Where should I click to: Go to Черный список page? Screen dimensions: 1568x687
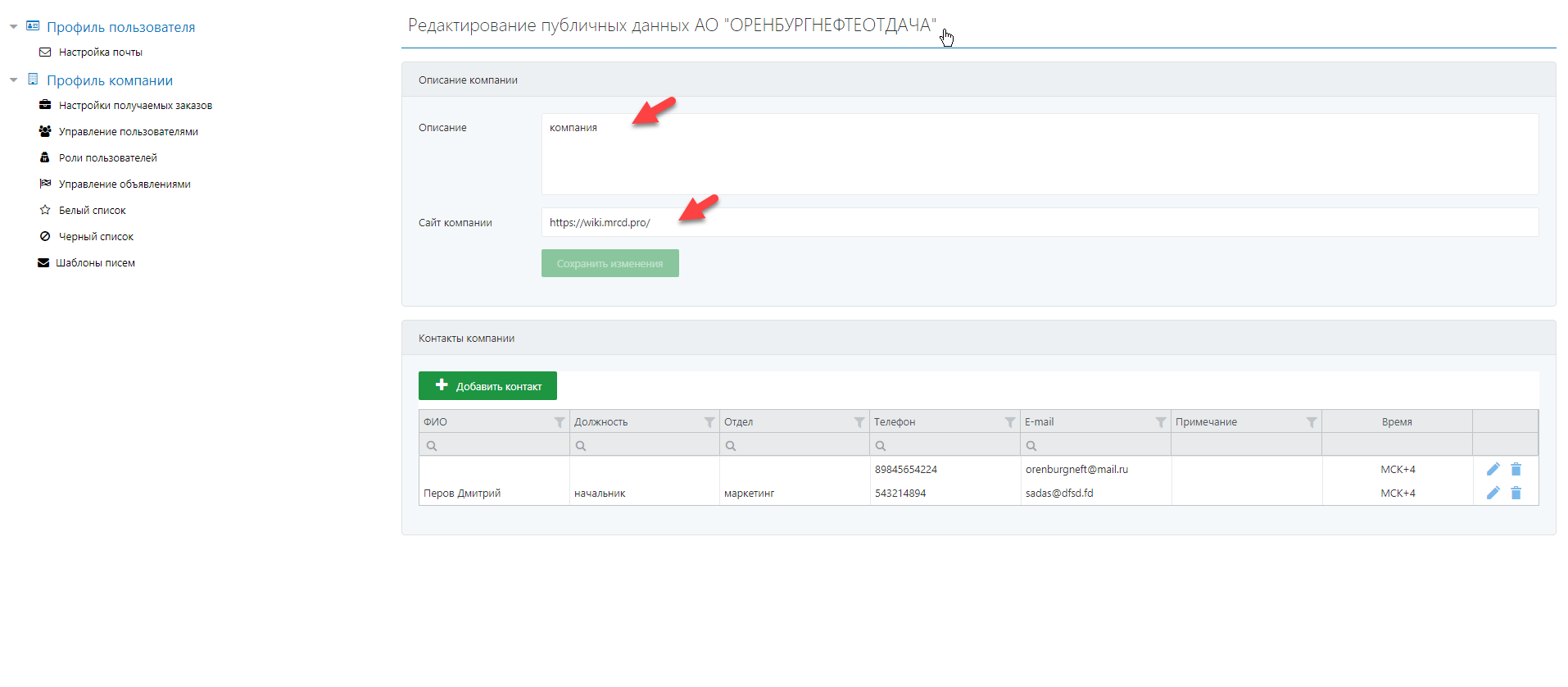pos(96,237)
